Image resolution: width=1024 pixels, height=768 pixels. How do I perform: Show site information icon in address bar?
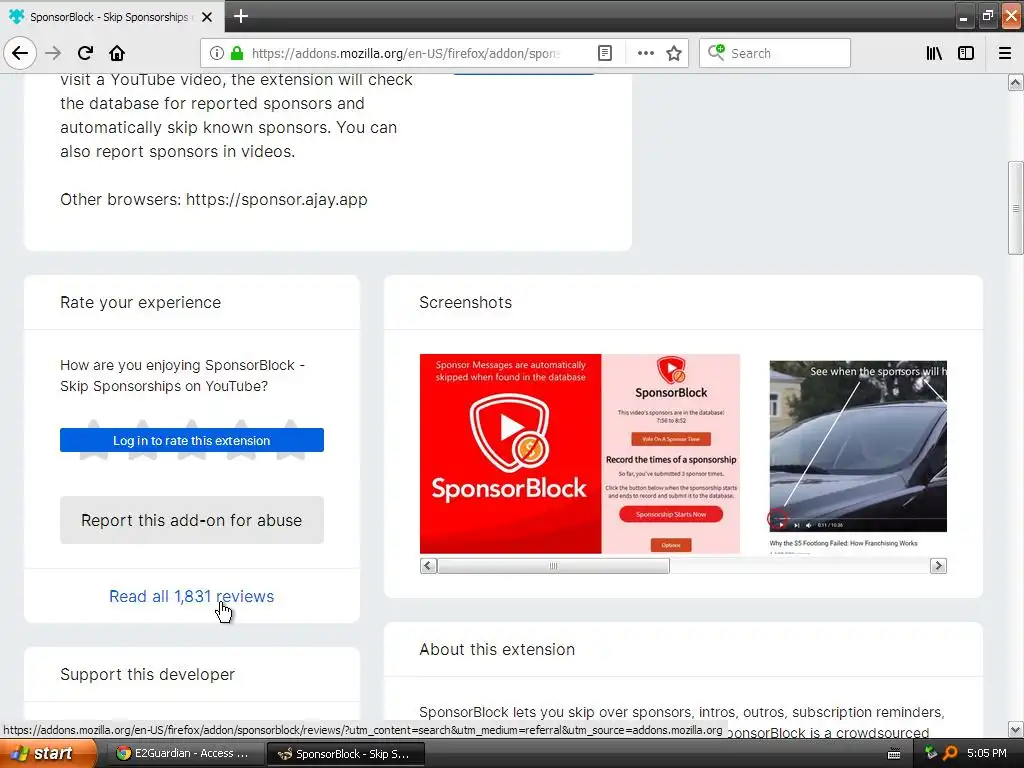point(217,53)
